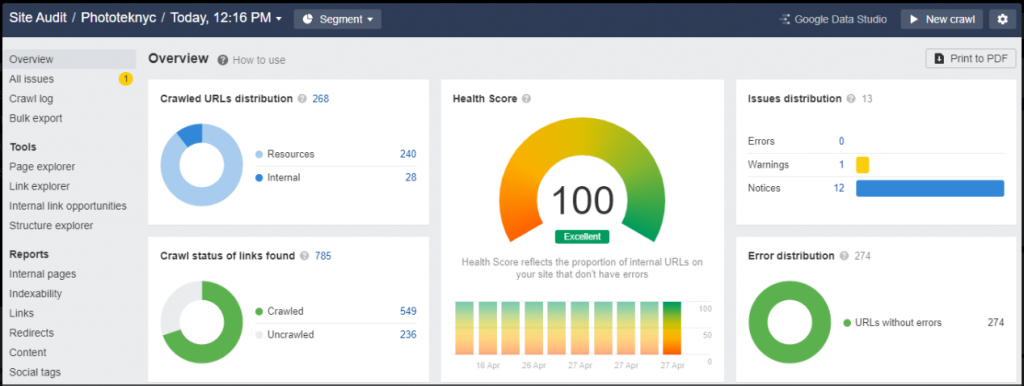Click the Excellent score label
This screenshot has width=1024, height=386.
coord(582,236)
